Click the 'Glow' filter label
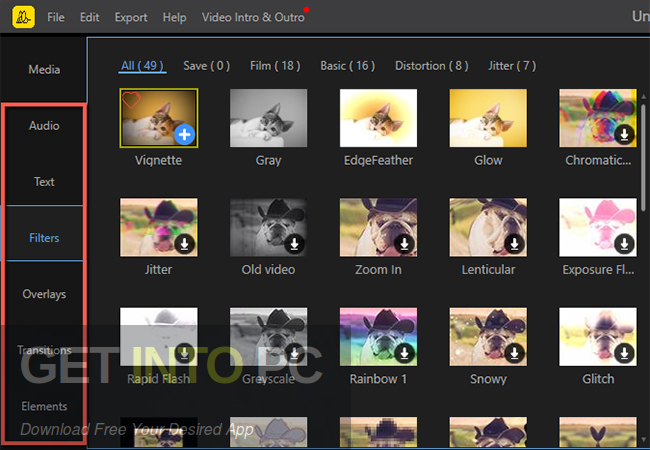Viewport: 650px width, 450px height. tap(488, 160)
